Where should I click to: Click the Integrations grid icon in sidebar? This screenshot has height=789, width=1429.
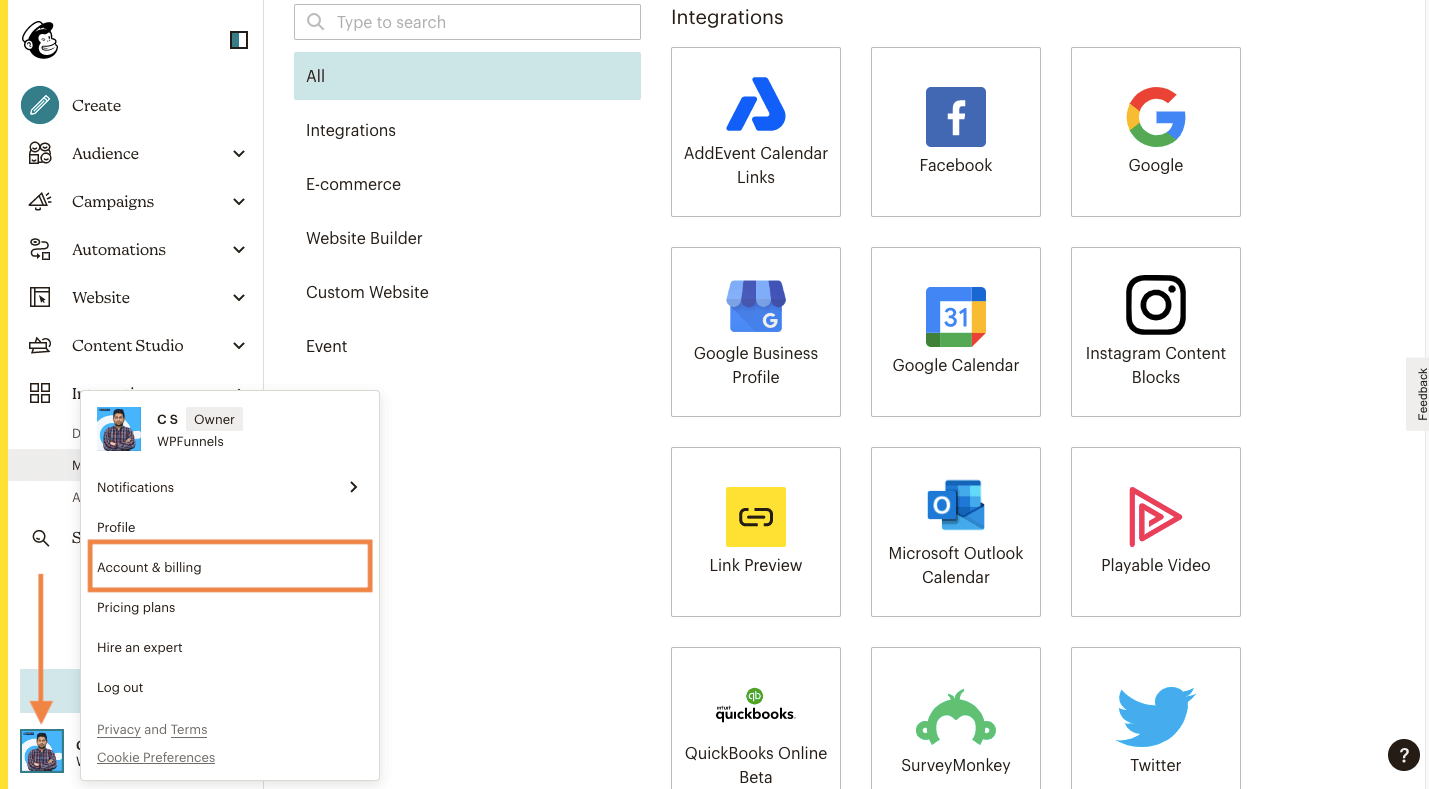click(x=40, y=393)
